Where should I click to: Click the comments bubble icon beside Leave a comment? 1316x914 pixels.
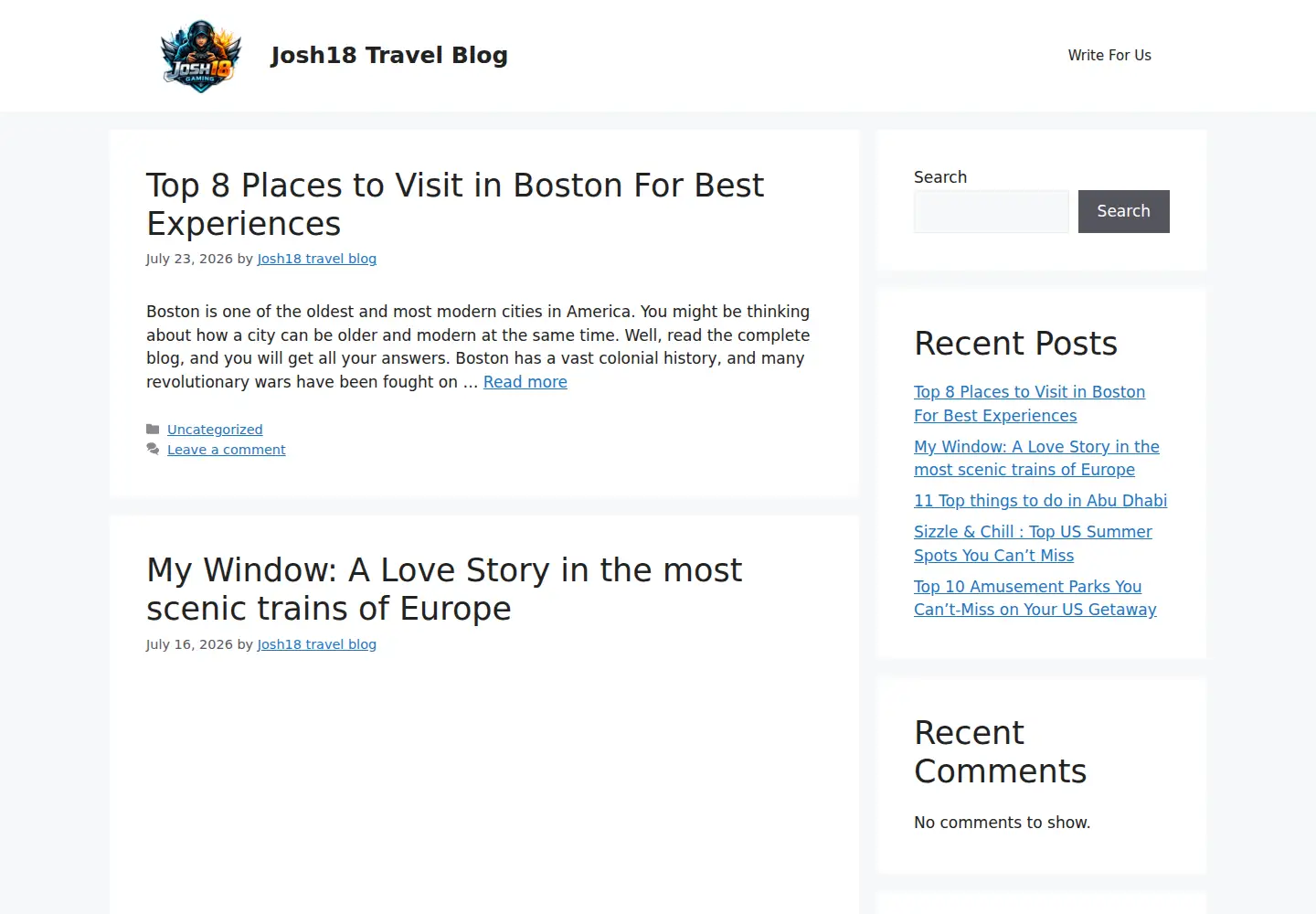tap(153, 450)
